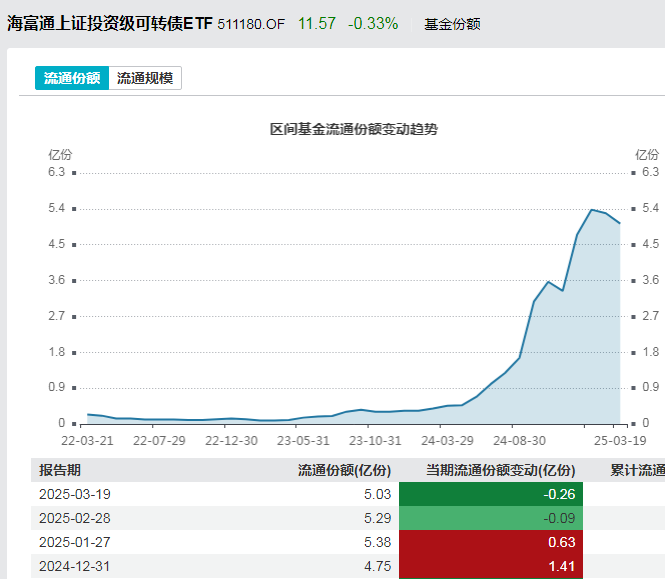Click the -0.33% change figure
Image resolution: width=665 pixels, height=579 pixels.
[372, 22]
